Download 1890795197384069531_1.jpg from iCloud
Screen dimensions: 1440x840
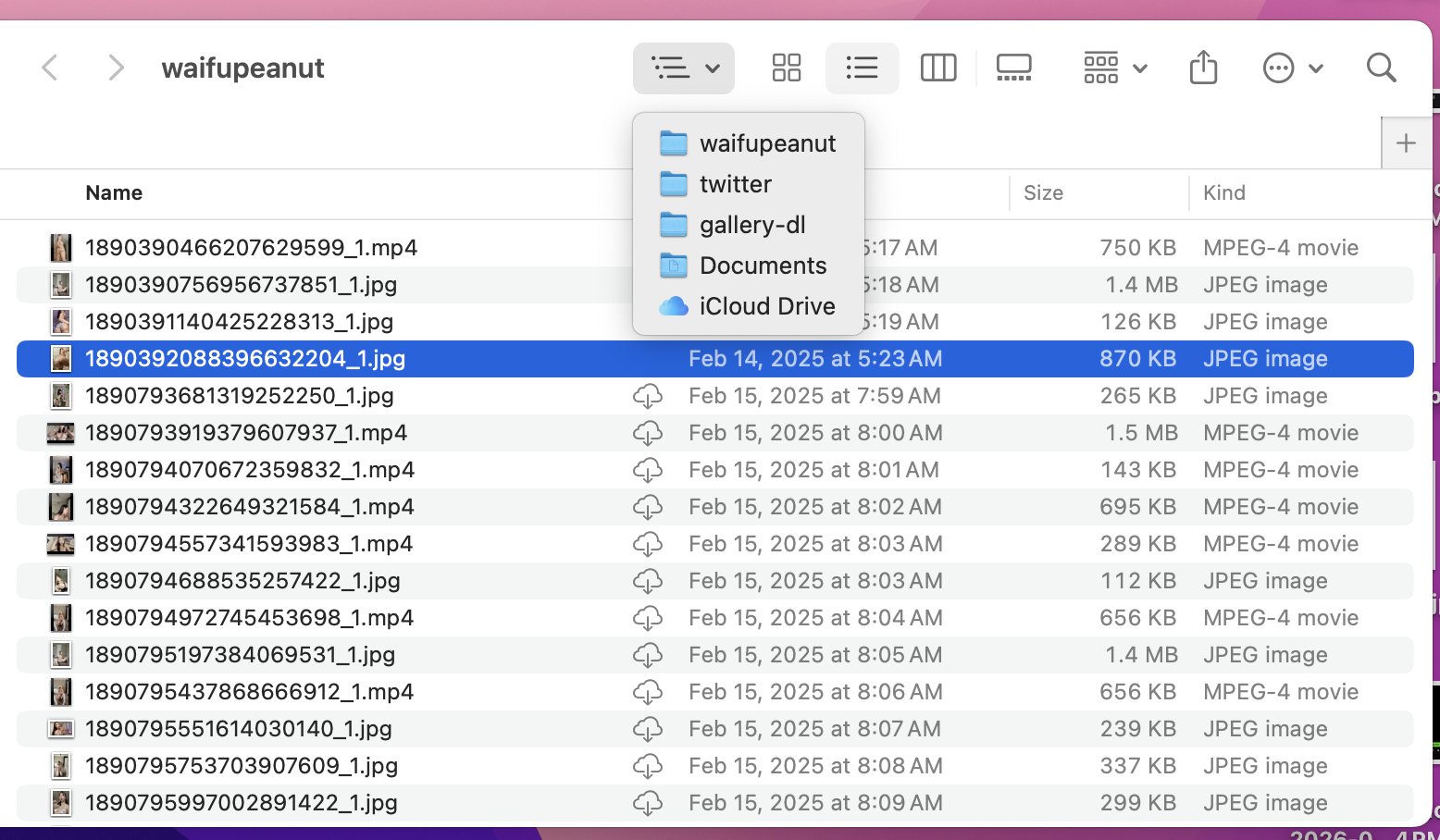coord(648,655)
